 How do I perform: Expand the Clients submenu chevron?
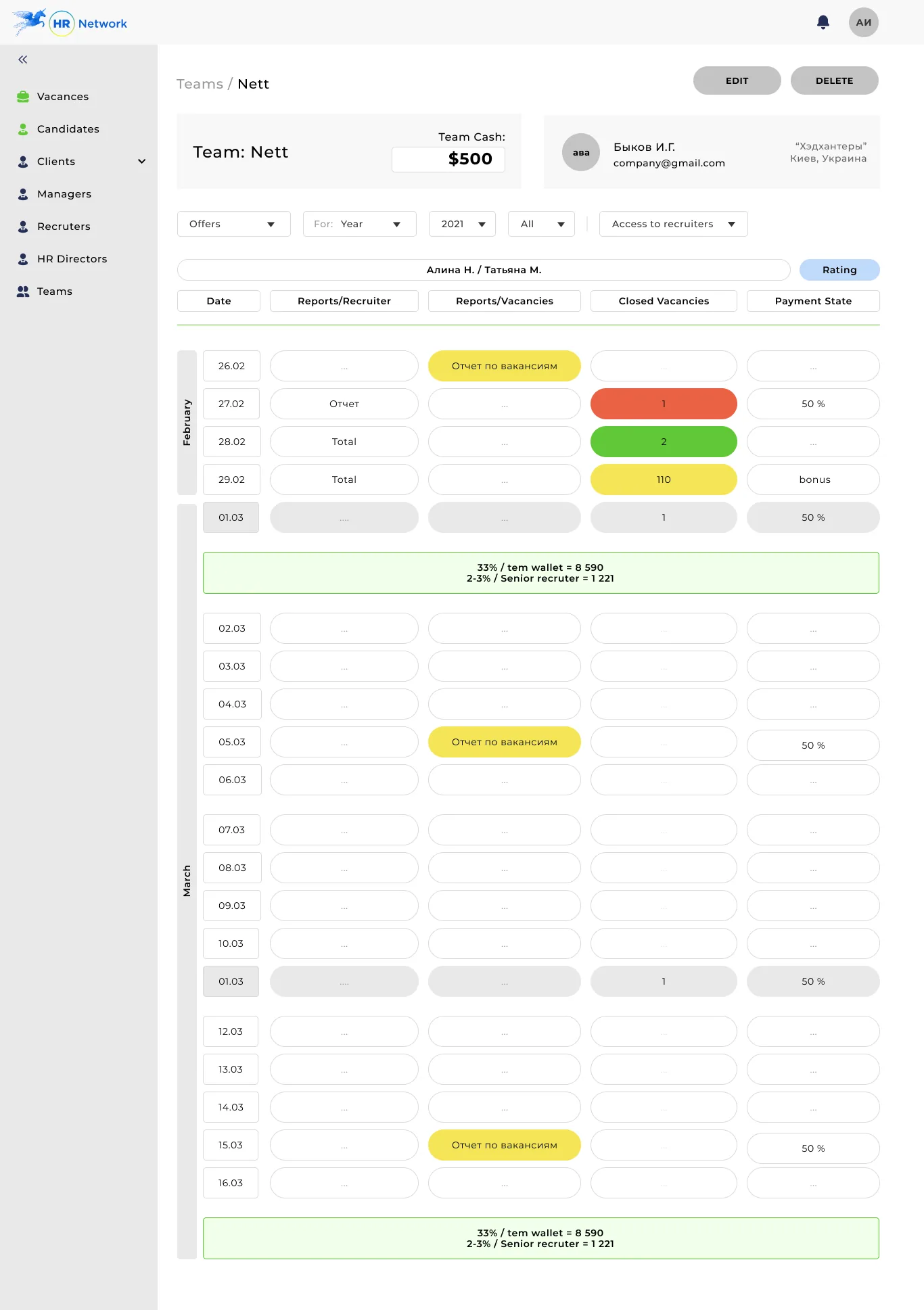point(141,162)
